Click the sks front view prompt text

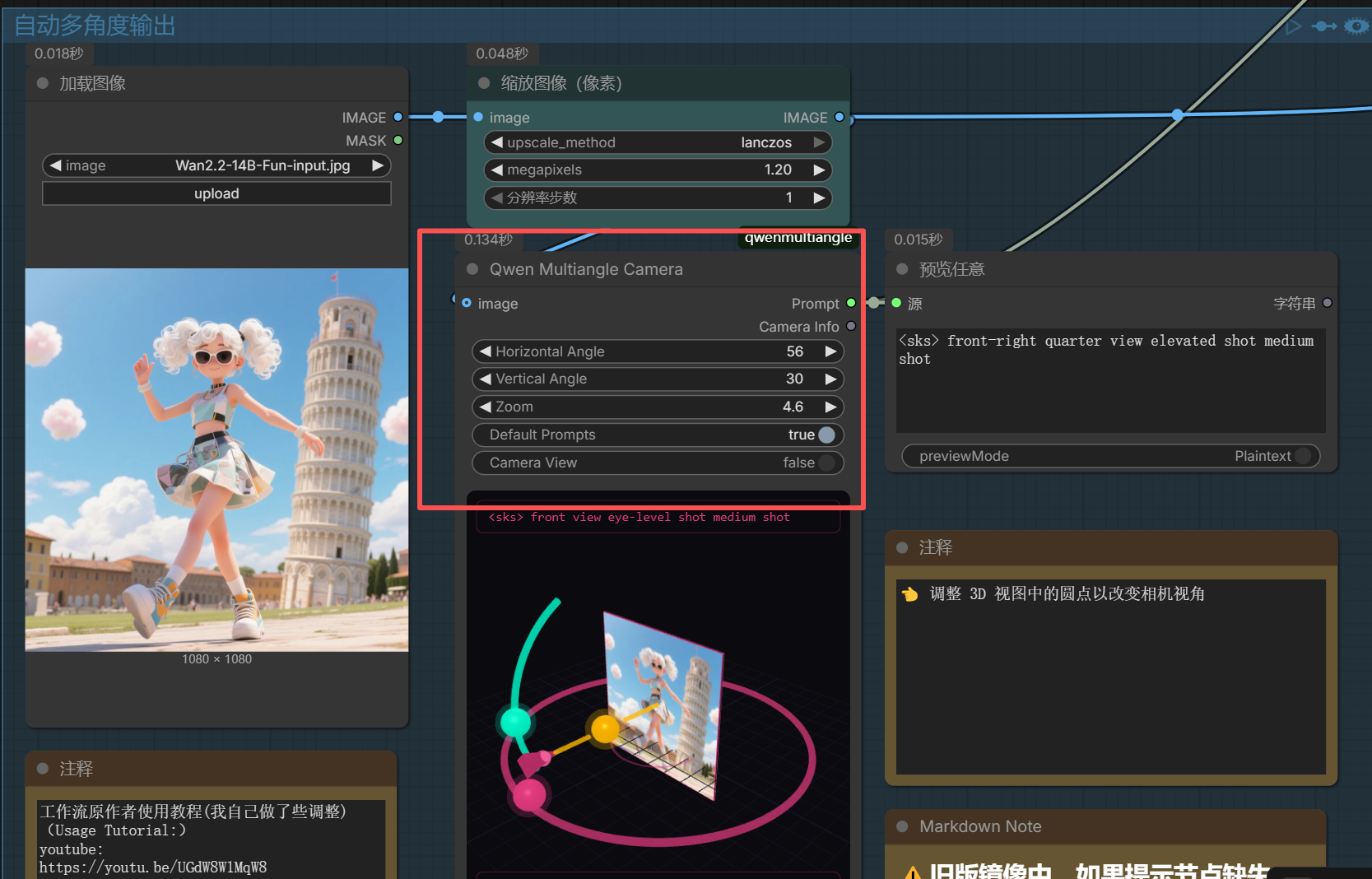[x=639, y=518]
